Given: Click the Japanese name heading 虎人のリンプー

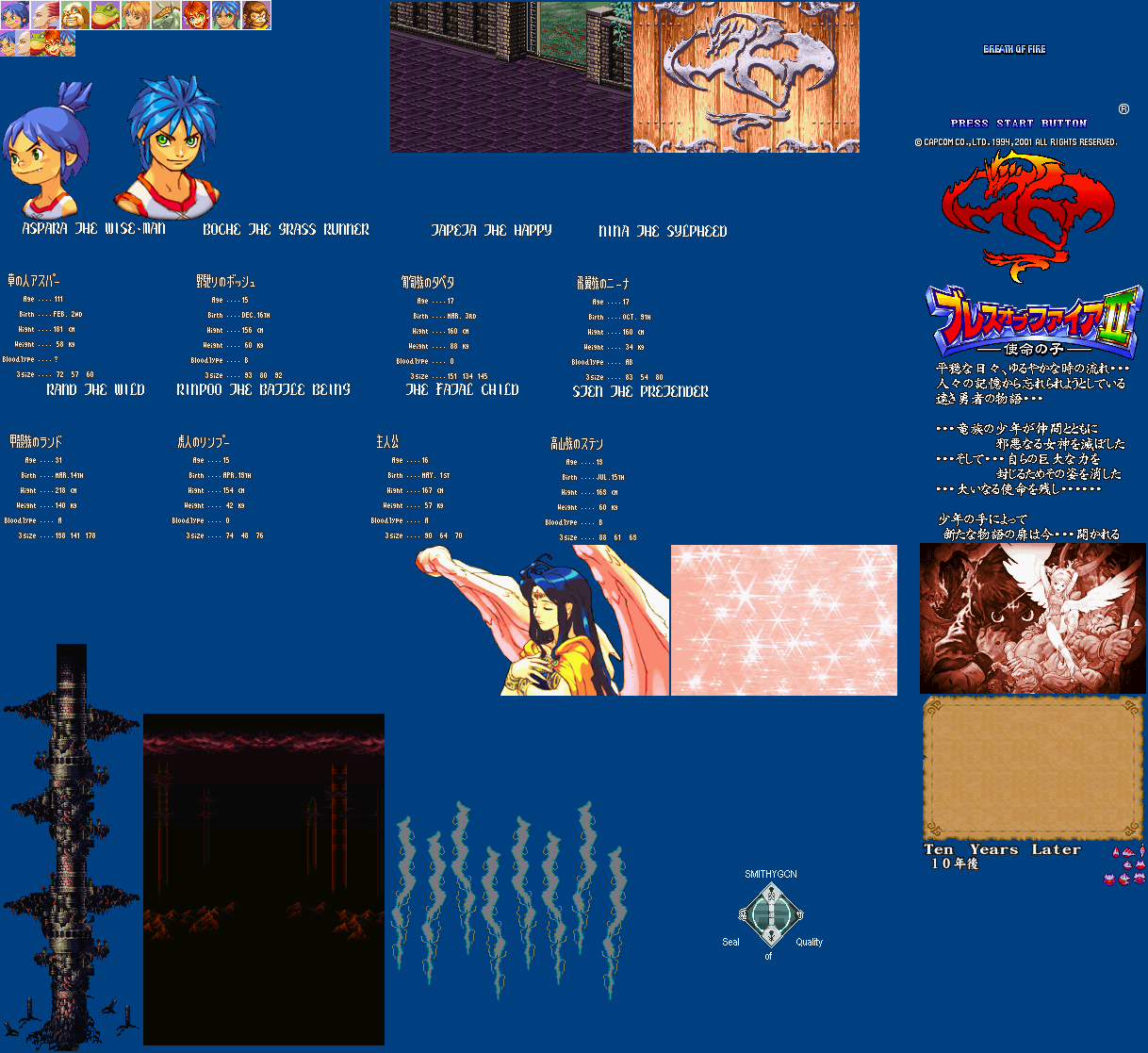Looking at the screenshot, I should tap(204, 441).
